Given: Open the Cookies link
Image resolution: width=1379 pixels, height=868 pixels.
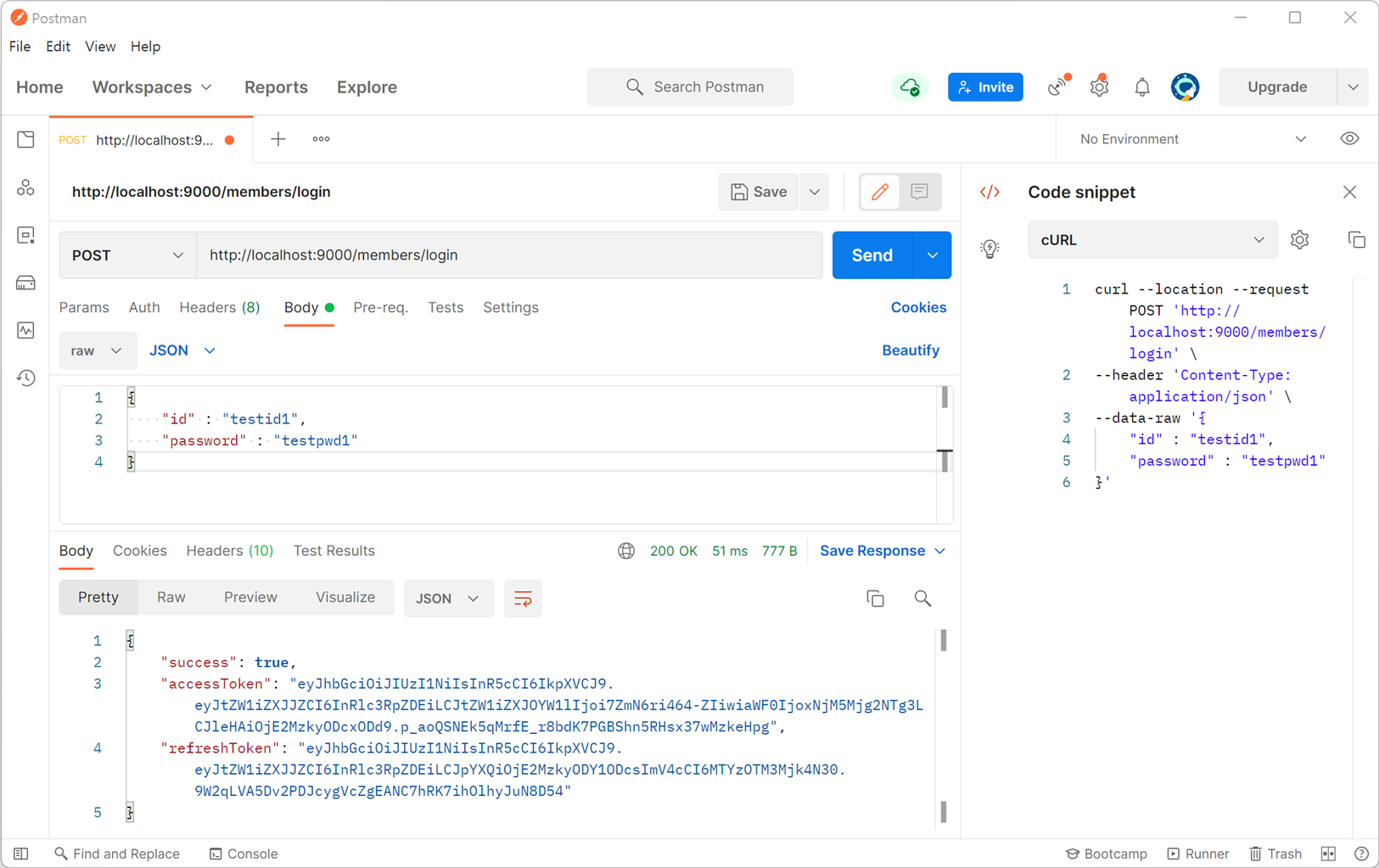Looking at the screenshot, I should tap(918, 307).
